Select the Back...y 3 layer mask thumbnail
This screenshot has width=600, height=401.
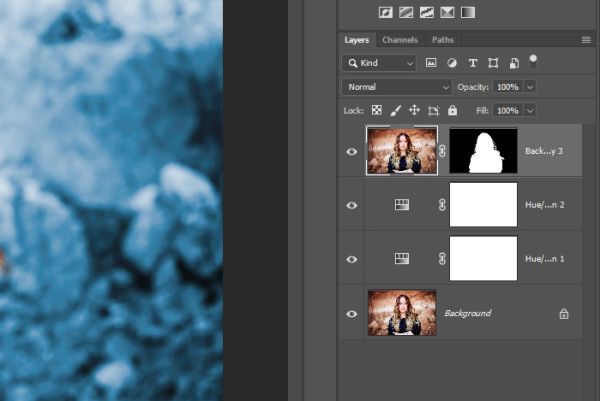(483, 151)
